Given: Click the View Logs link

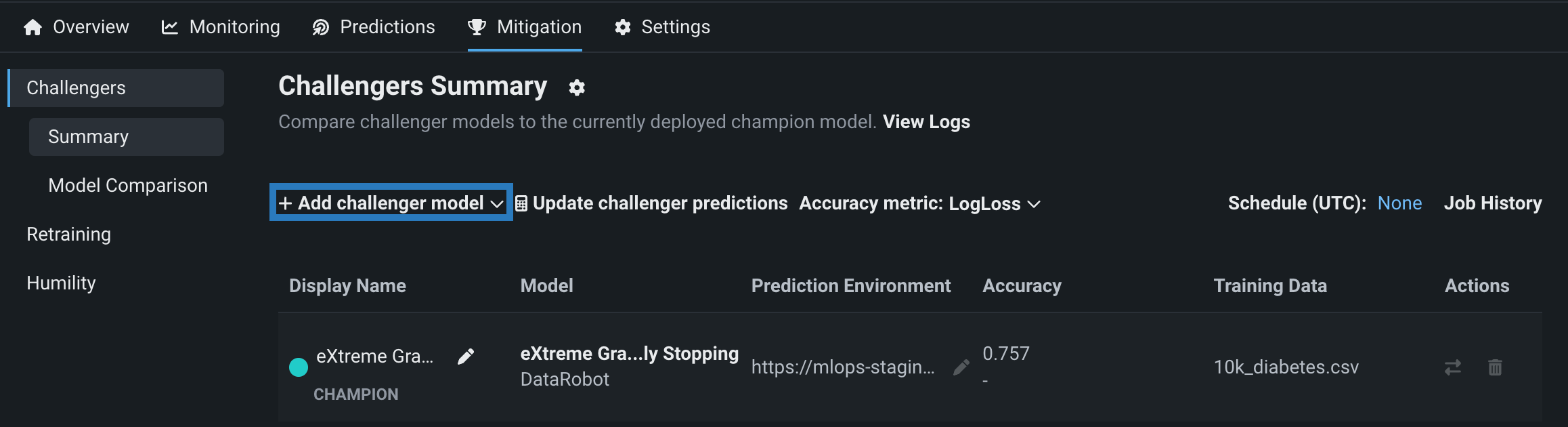Looking at the screenshot, I should [926, 122].
